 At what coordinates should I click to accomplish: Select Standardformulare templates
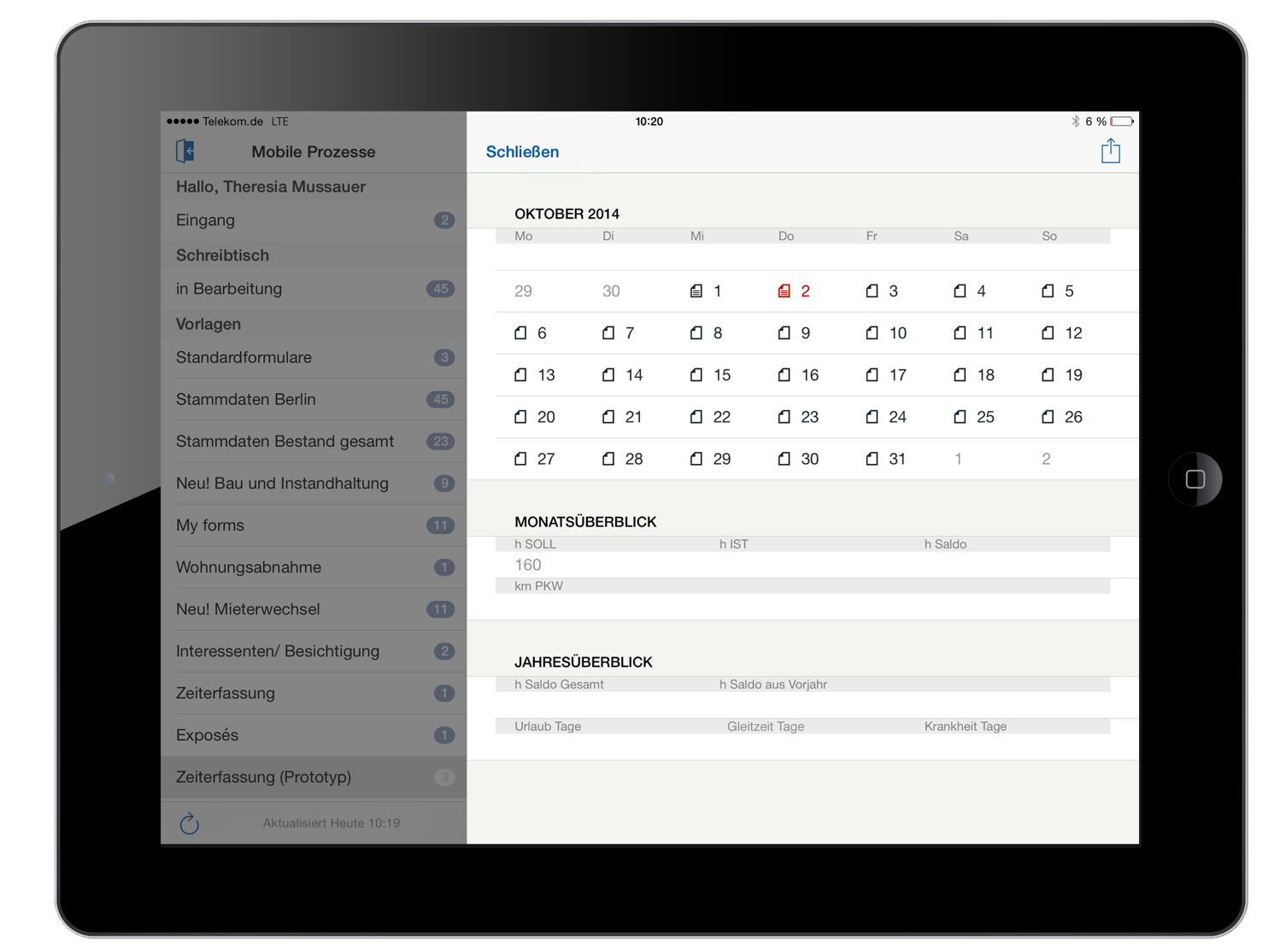tap(313, 358)
